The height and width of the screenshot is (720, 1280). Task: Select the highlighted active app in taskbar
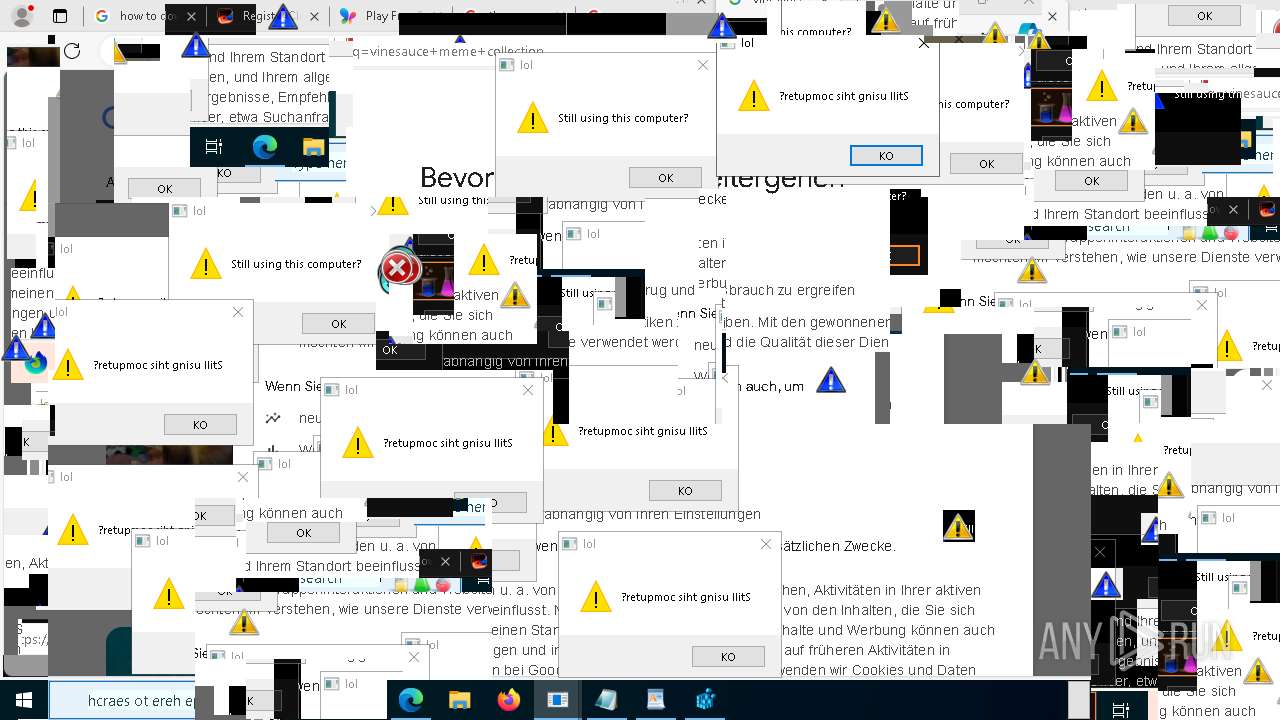coord(557,700)
